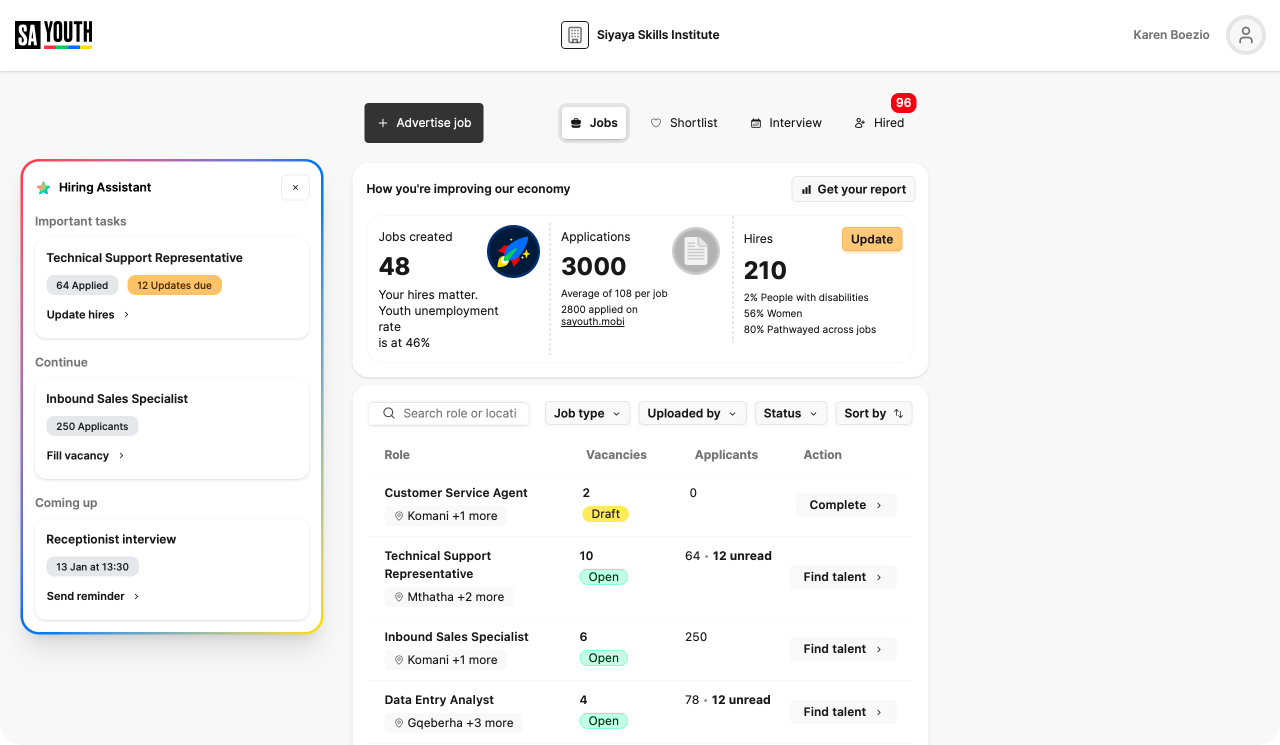1280x745 pixels.
Task: Click chevron next to Update hires
Action: [126, 315]
